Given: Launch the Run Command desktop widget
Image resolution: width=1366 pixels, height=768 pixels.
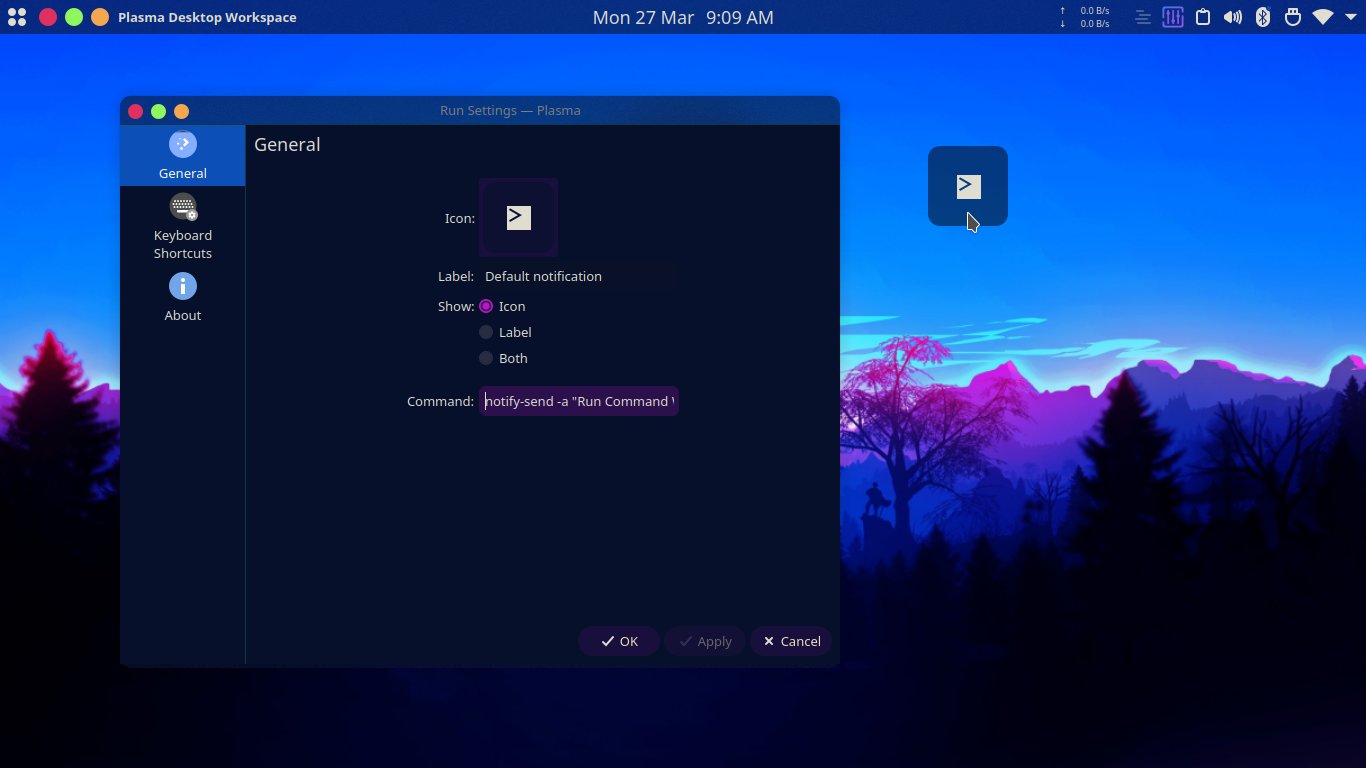Looking at the screenshot, I should 968,186.
